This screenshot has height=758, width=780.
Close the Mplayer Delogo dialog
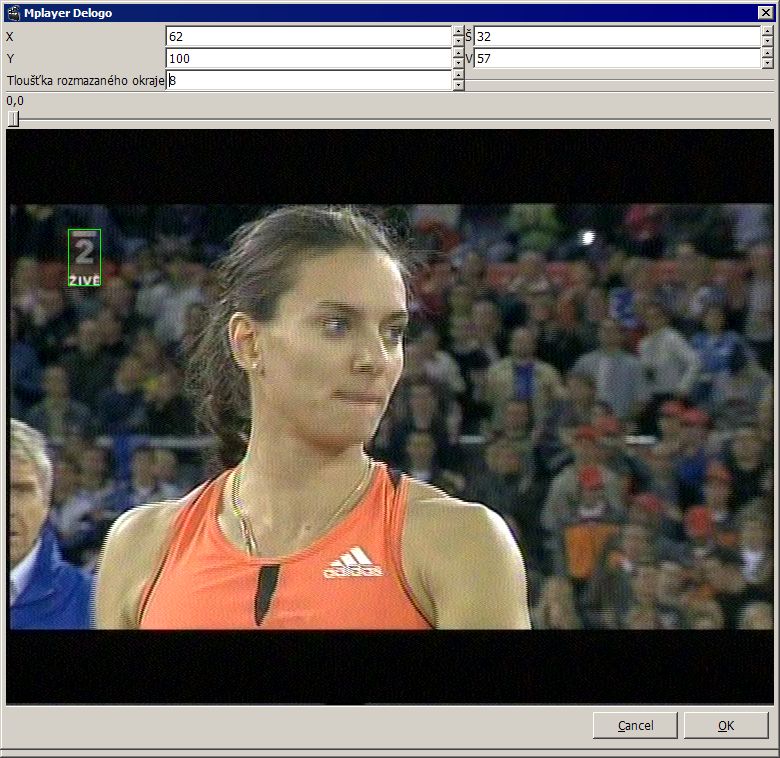(766, 13)
